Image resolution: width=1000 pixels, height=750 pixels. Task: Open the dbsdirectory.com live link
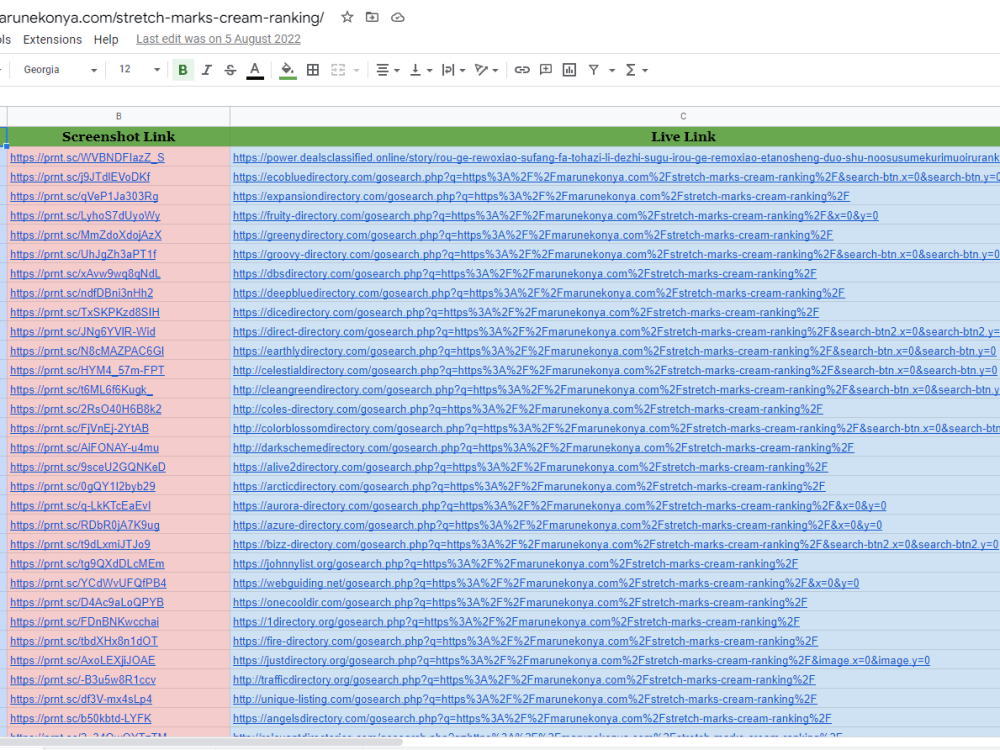525,274
